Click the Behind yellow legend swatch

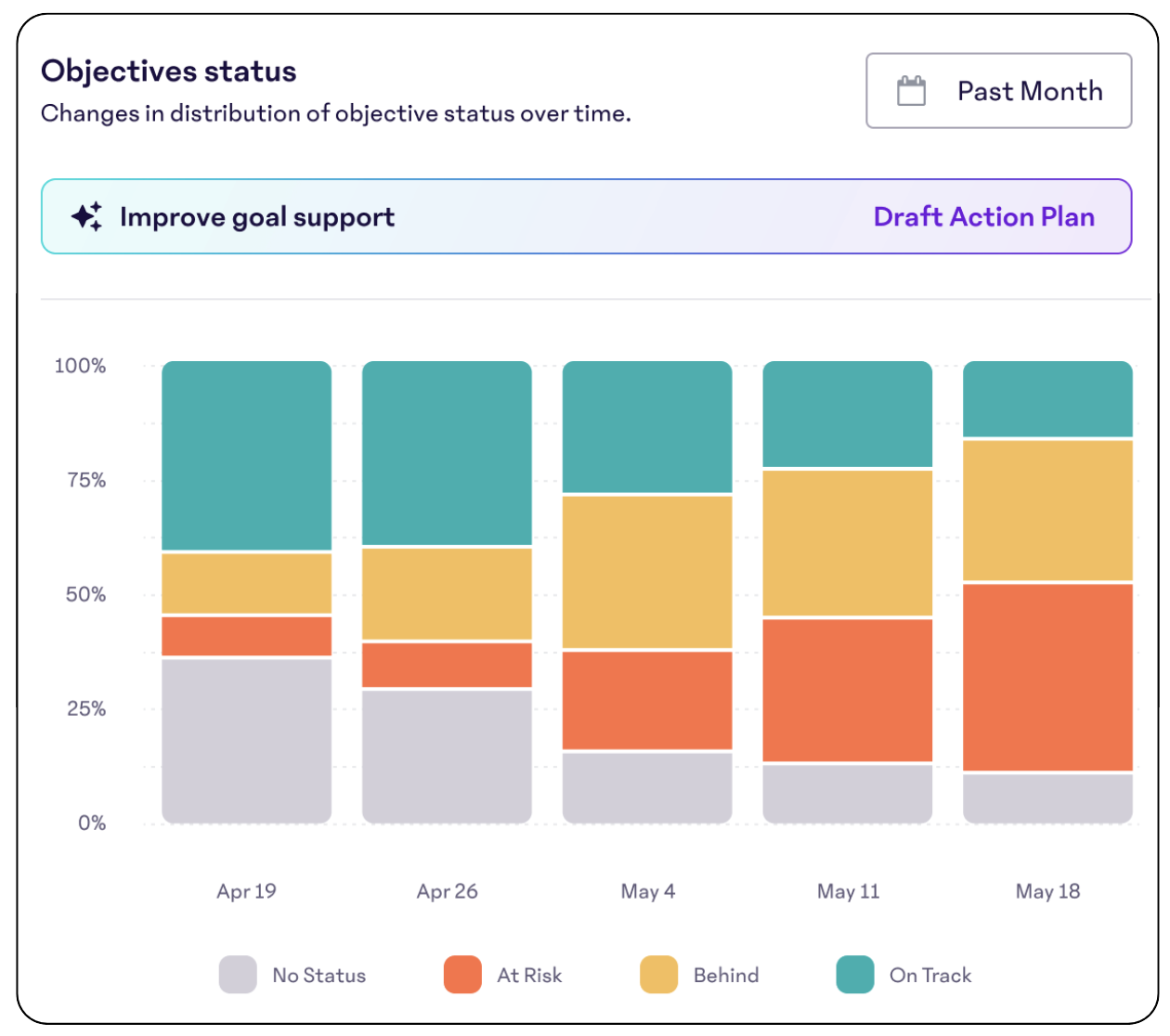pos(657,976)
